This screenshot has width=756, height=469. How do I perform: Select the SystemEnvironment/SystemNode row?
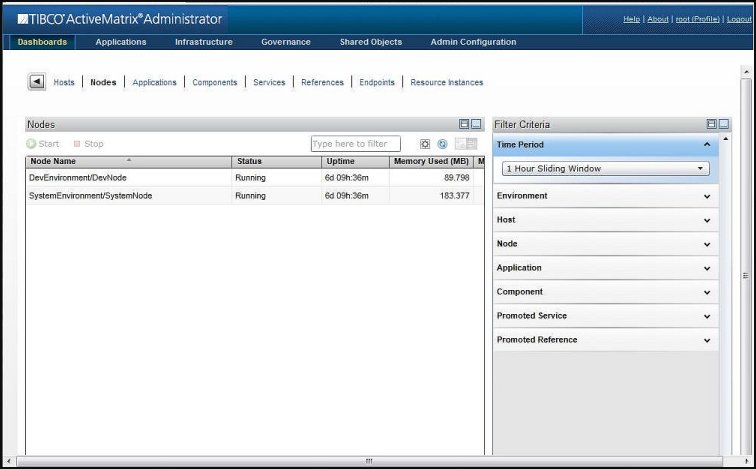click(x=91, y=196)
